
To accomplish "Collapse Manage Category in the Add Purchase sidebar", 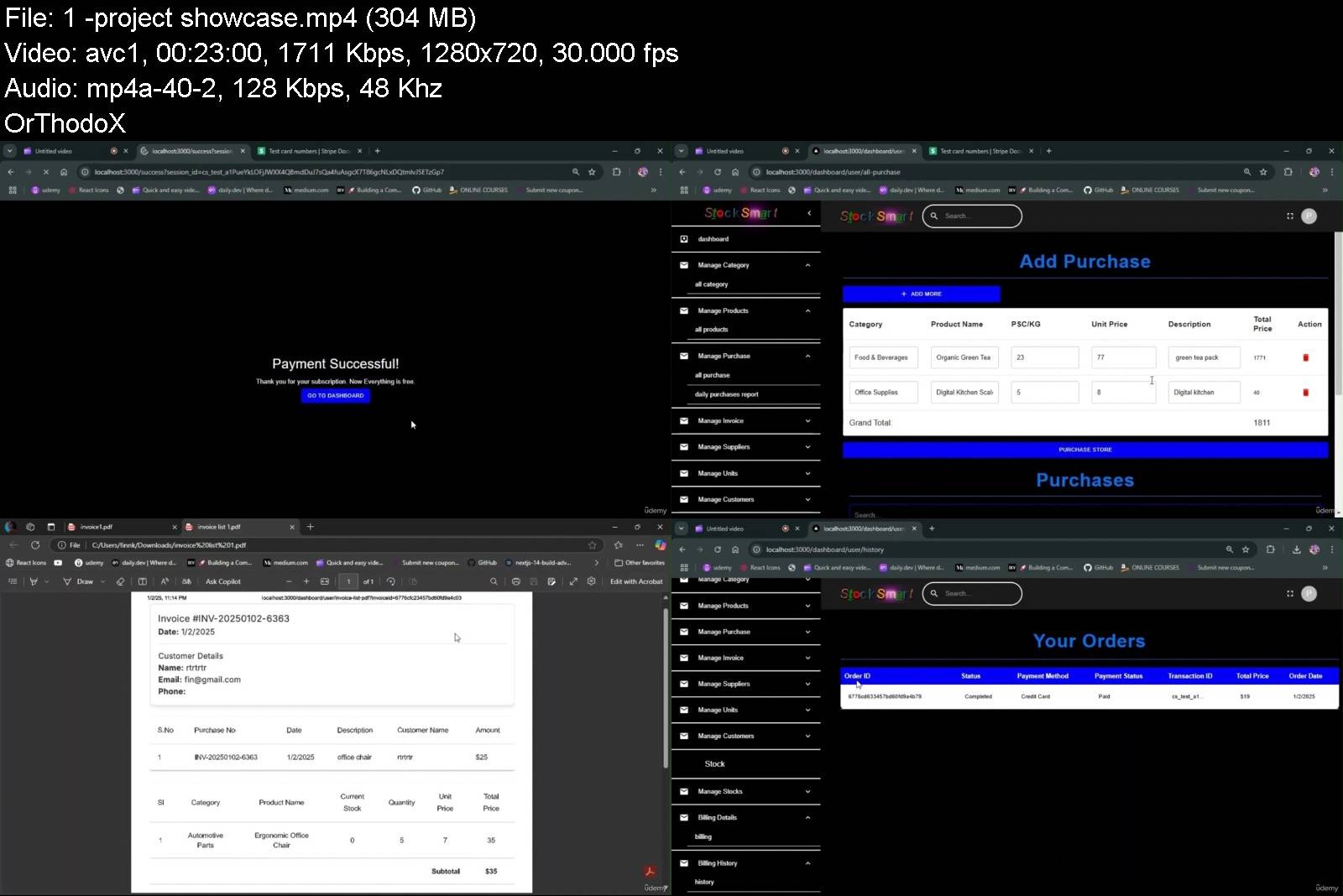I will coord(745,265).
